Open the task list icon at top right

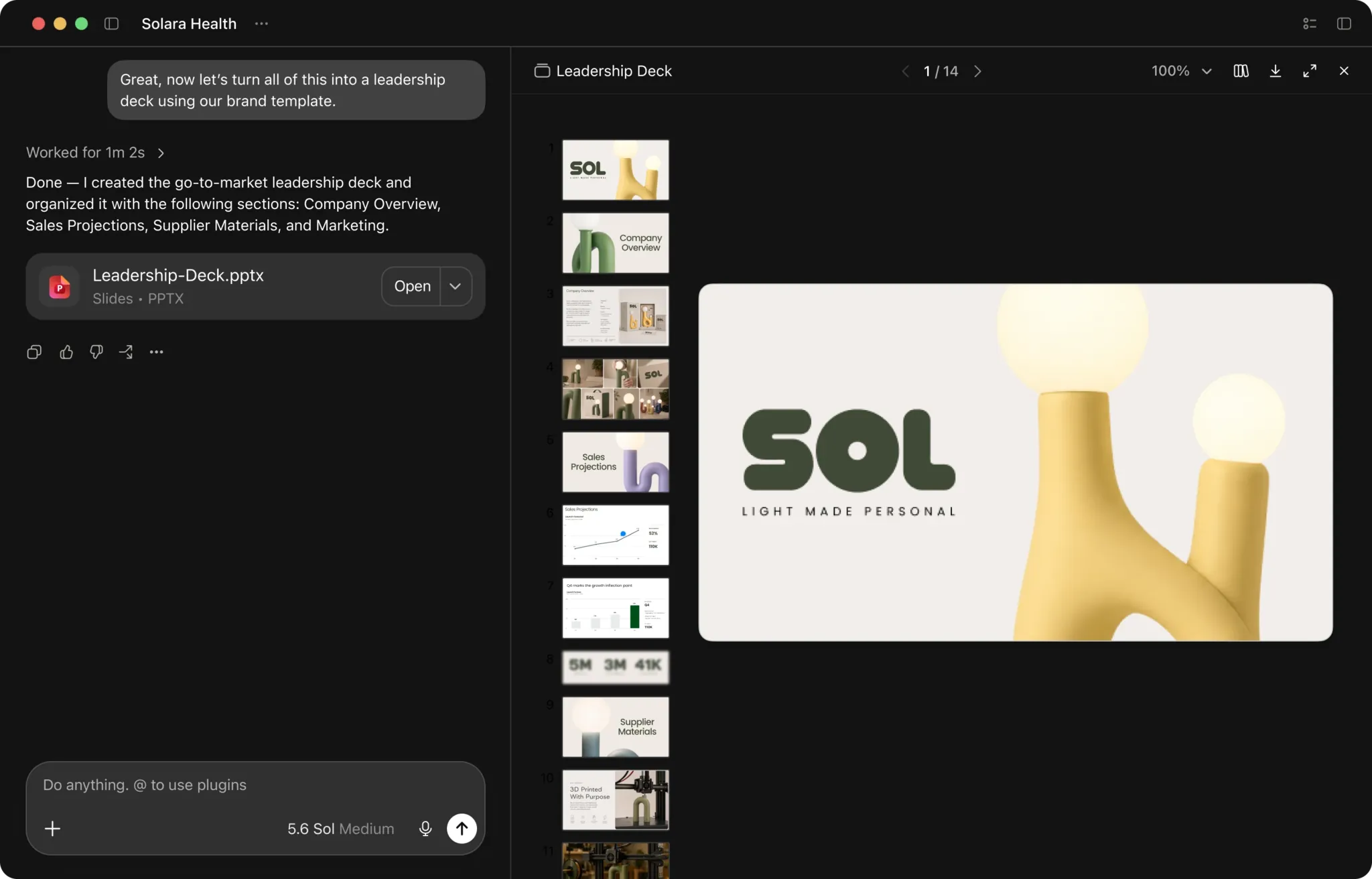pos(1310,23)
